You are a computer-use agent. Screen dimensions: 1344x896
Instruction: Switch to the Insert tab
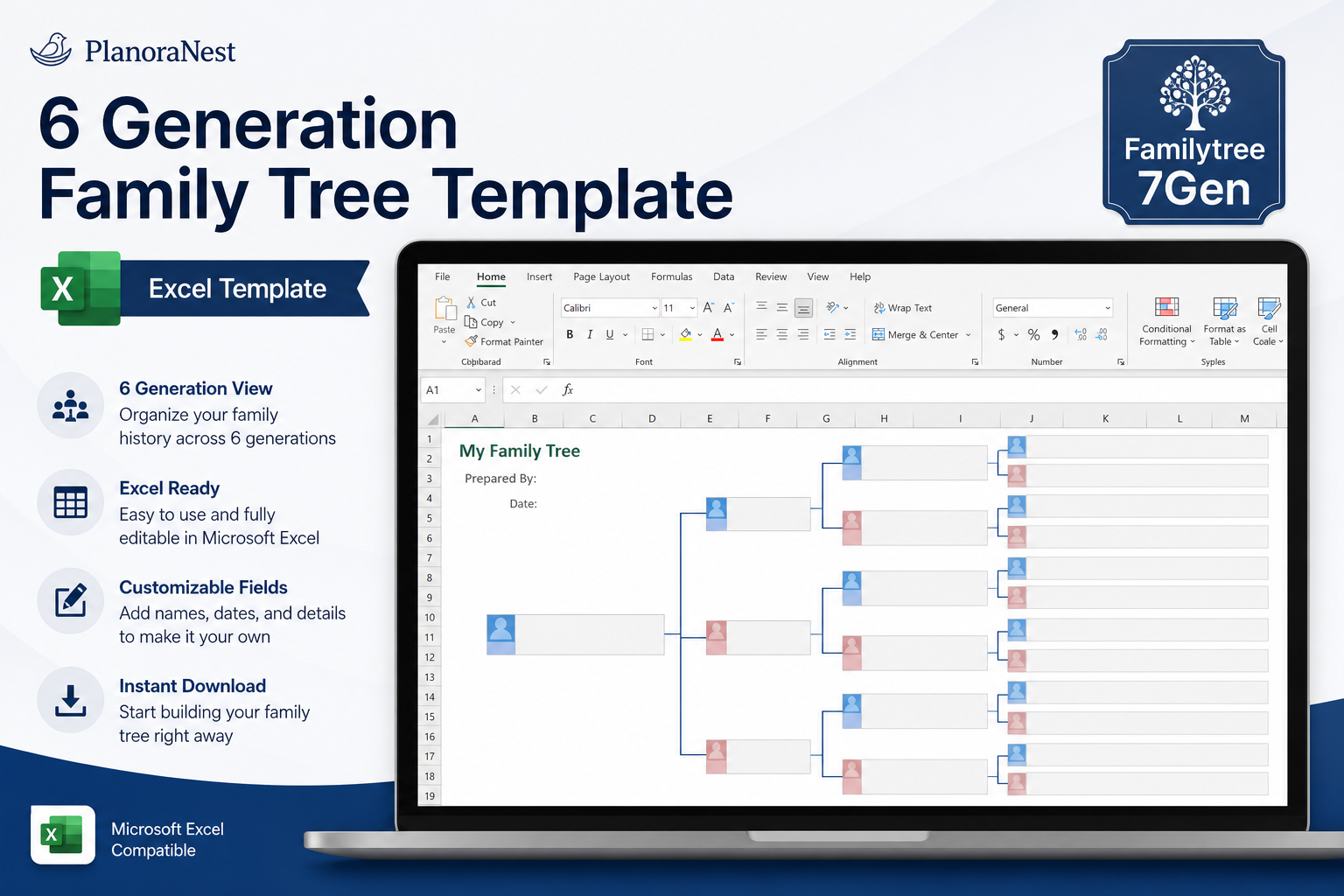coord(539,276)
